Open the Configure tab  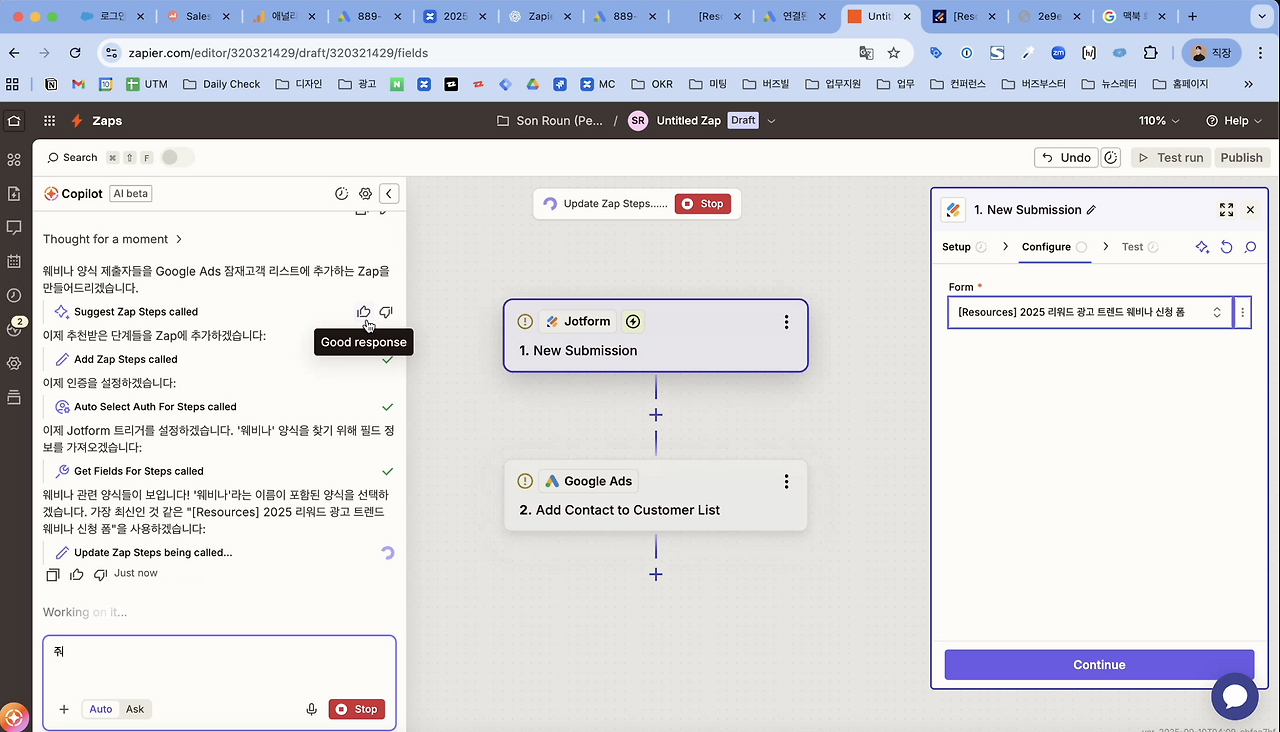pos(1054,247)
